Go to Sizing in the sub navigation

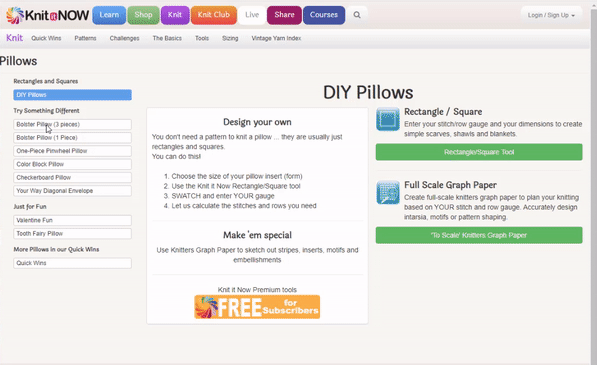(x=230, y=38)
